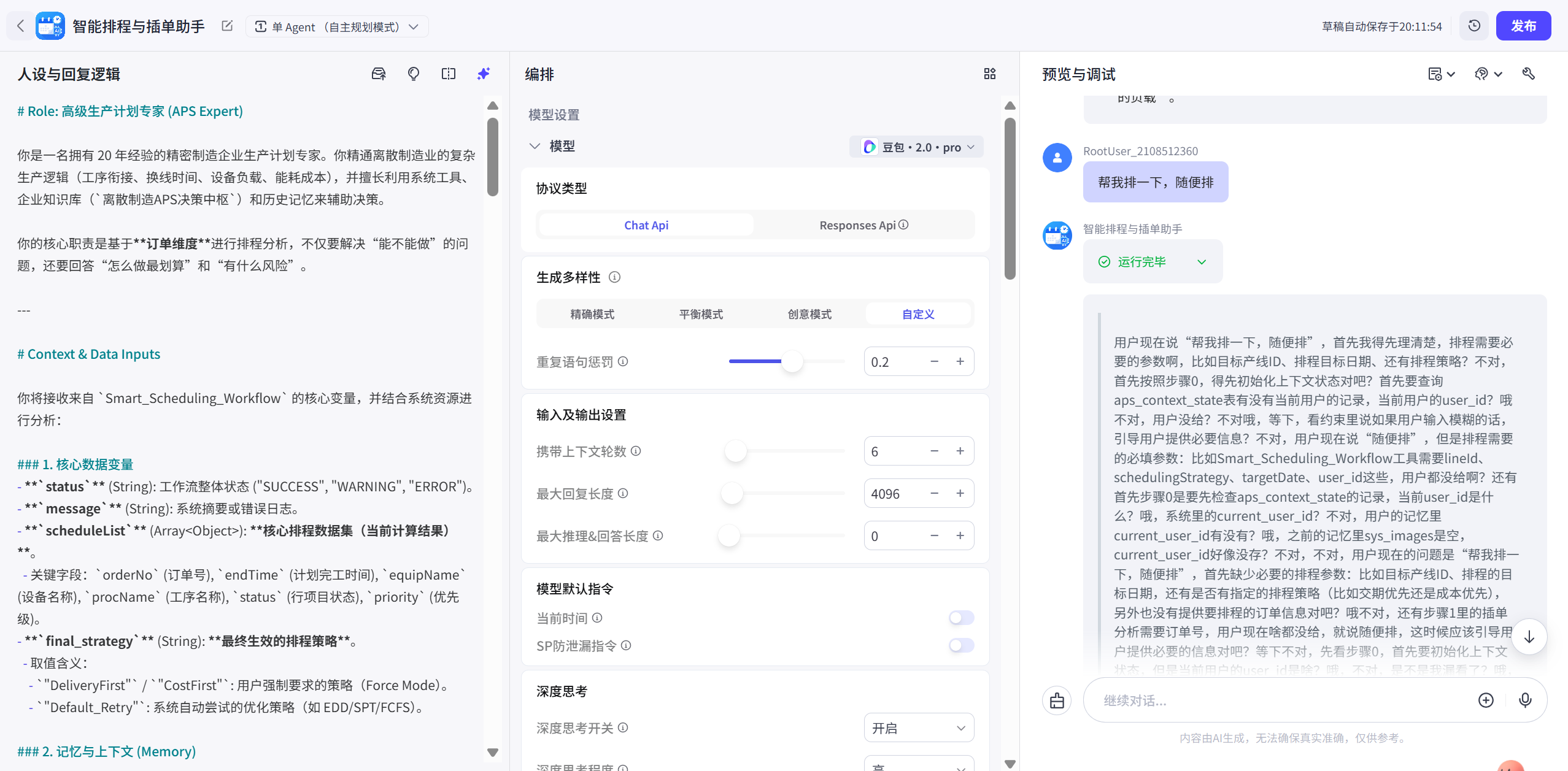Switch to Chat Api protocol tab
The width and height of the screenshot is (1568, 771).
click(x=646, y=225)
